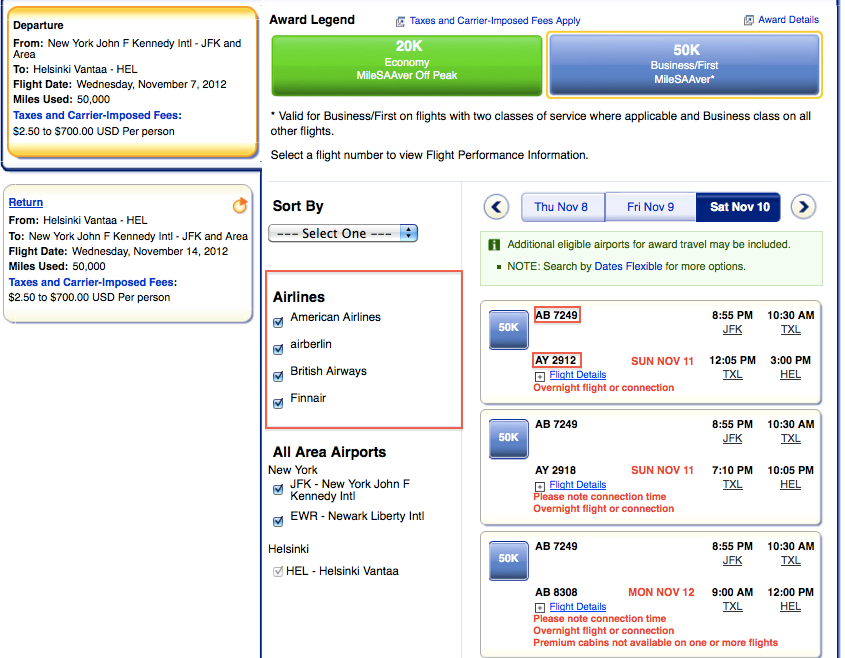Select the 50K badge for the AY 2912 itinerary
This screenshot has width=845, height=658.
pos(508,329)
